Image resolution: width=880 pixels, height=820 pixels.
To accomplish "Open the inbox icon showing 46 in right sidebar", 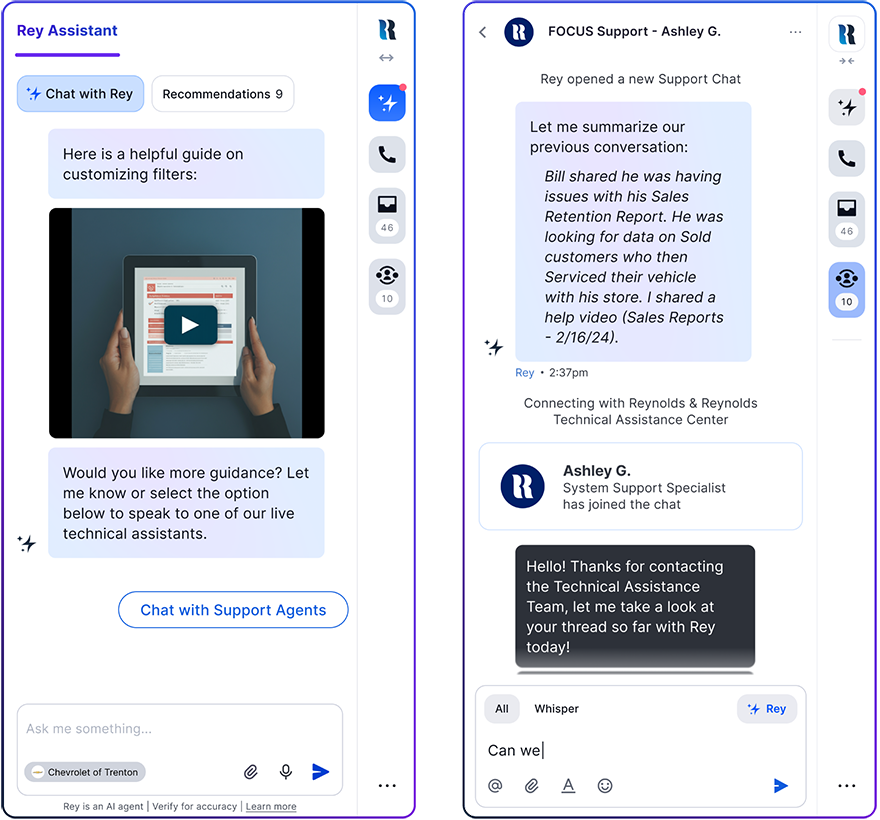I will click(846, 219).
